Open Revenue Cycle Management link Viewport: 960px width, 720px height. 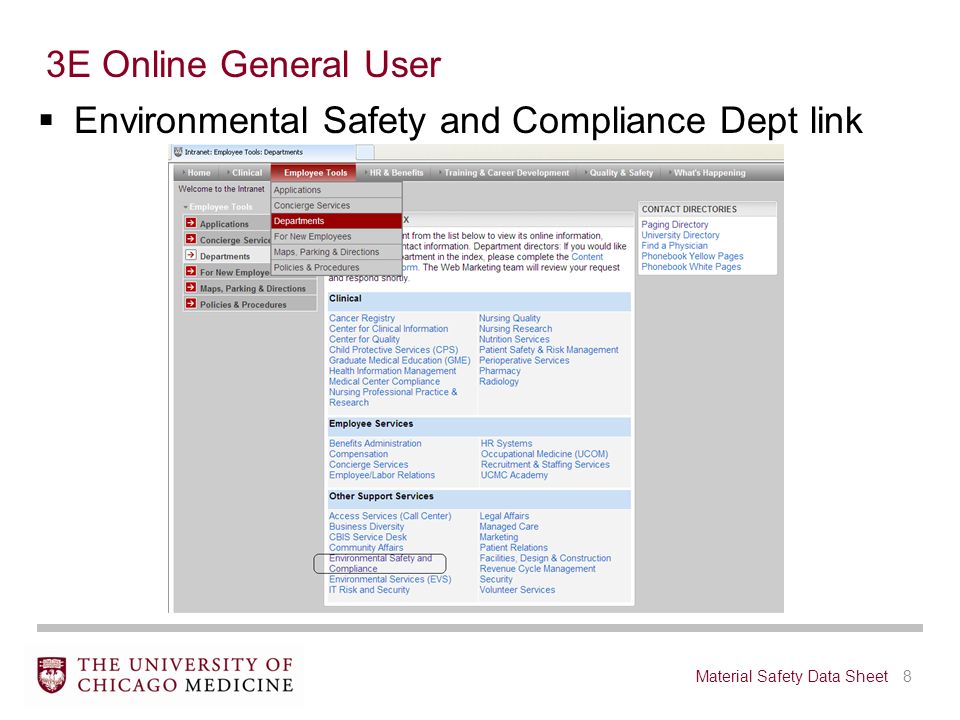pos(537,569)
